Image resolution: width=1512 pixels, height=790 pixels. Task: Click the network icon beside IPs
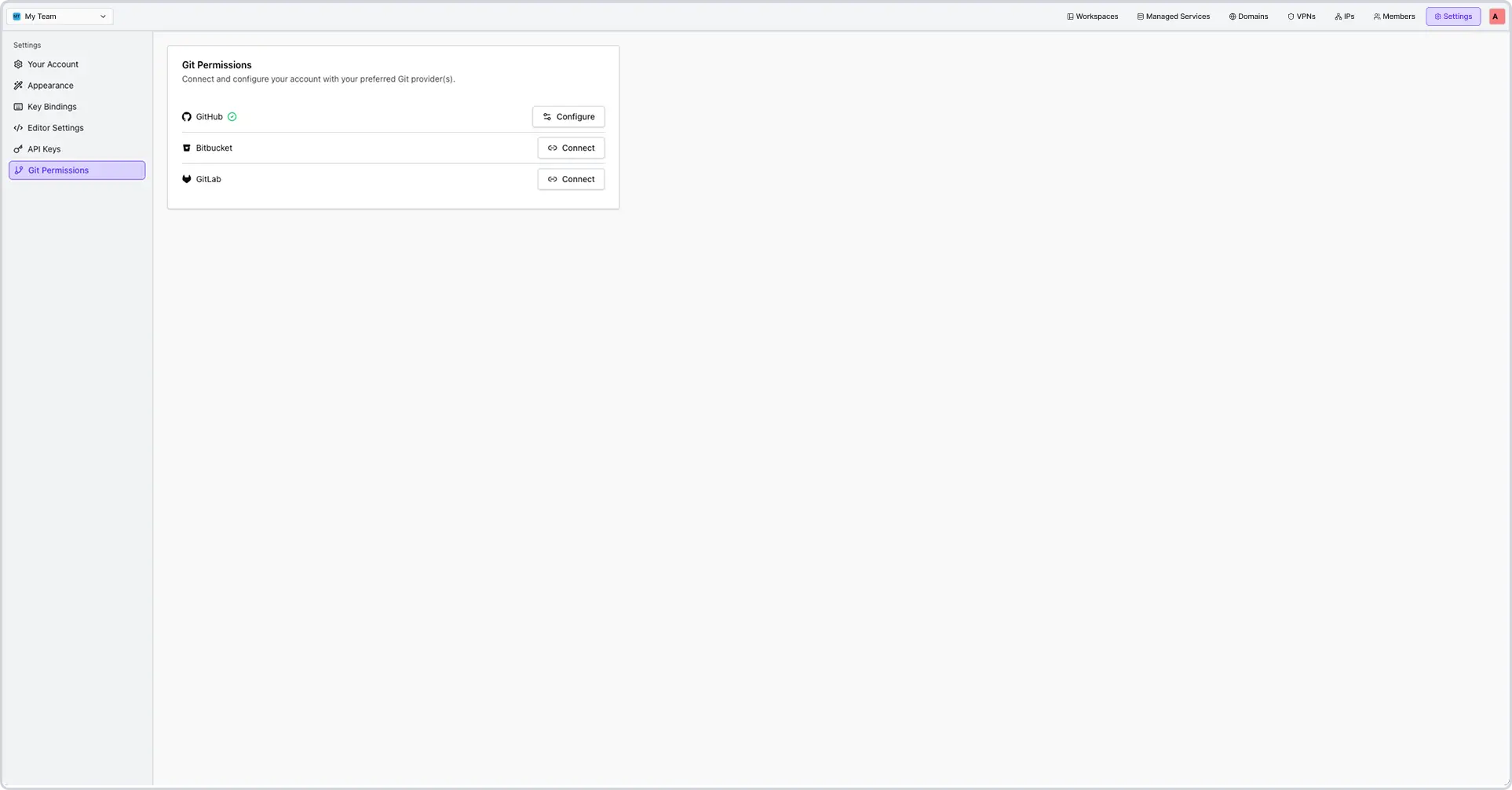click(1337, 16)
